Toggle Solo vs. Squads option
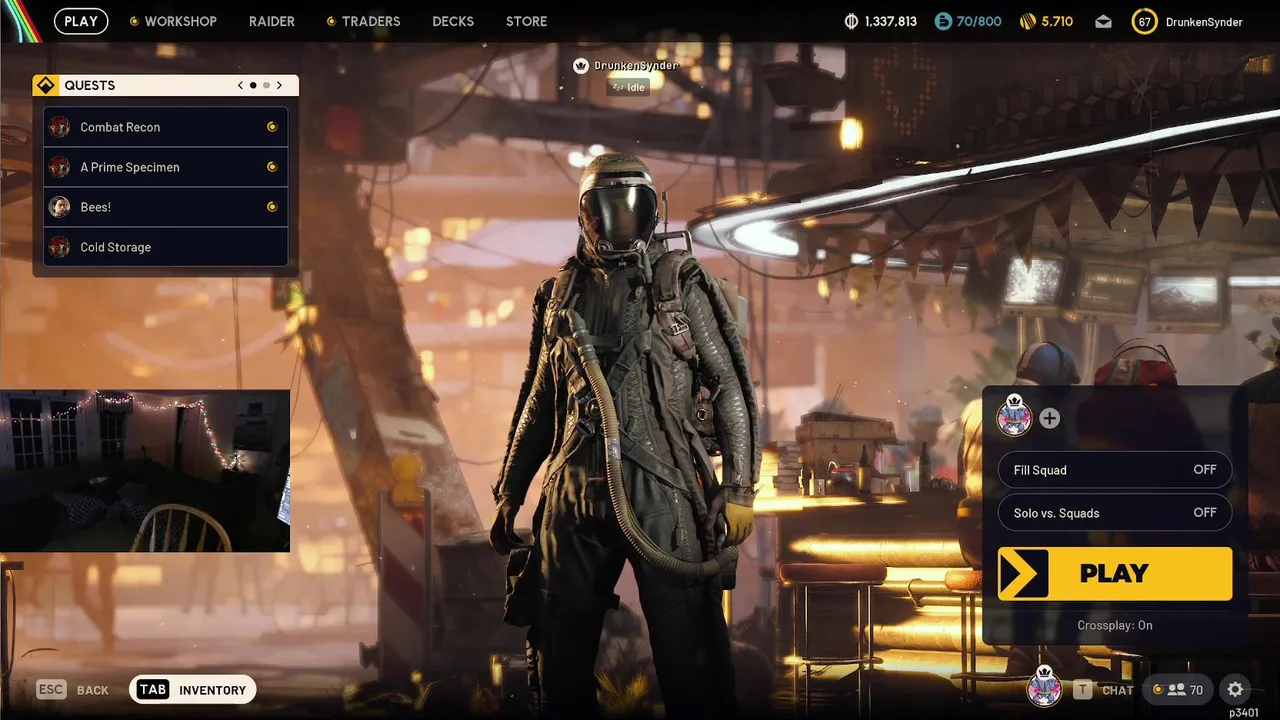Screen dimensions: 1280x720 click(1115, 513)
